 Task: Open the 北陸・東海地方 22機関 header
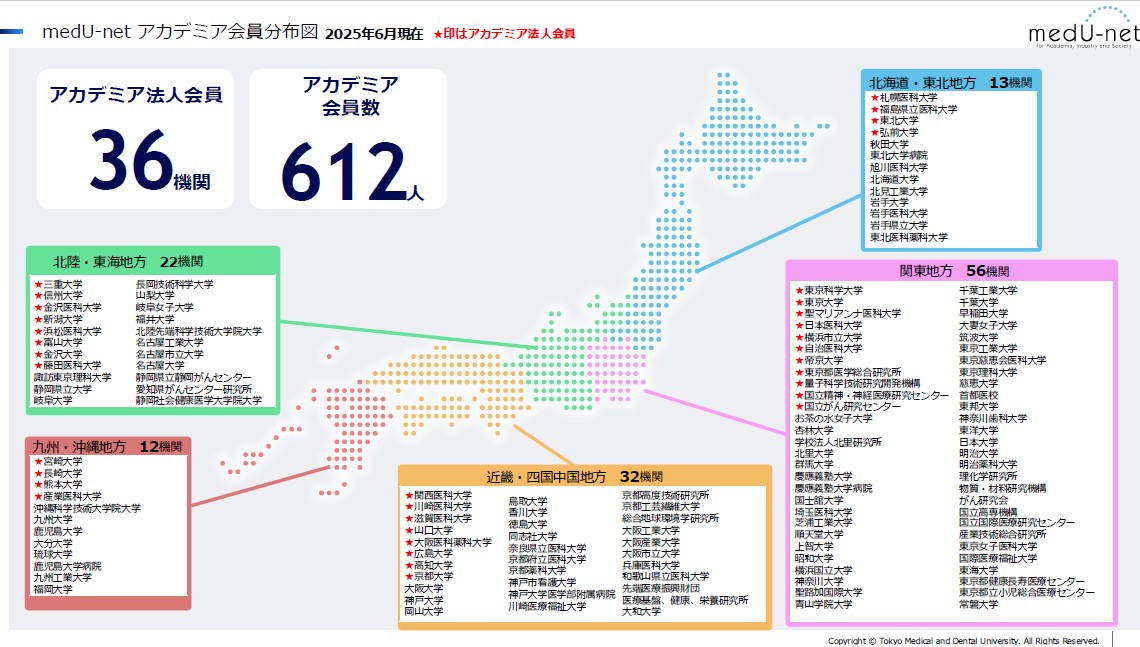click(x=148, y=262)
